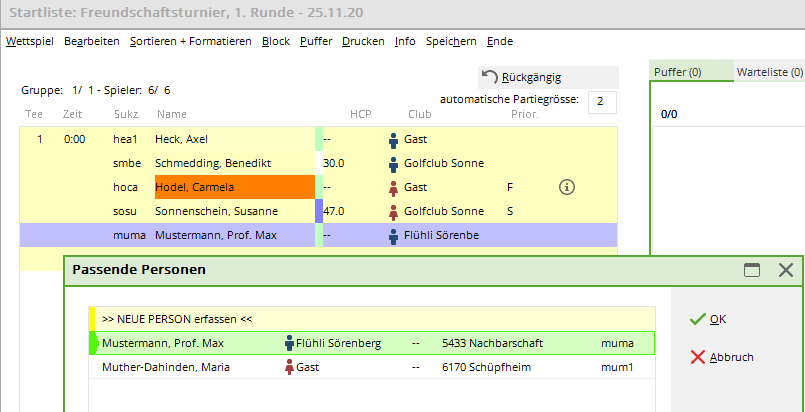This screenshot has width=805, height=412.
Task: Click the red person icon beside Sonnenschein, Susanne
Action: (x=394, y=211)
